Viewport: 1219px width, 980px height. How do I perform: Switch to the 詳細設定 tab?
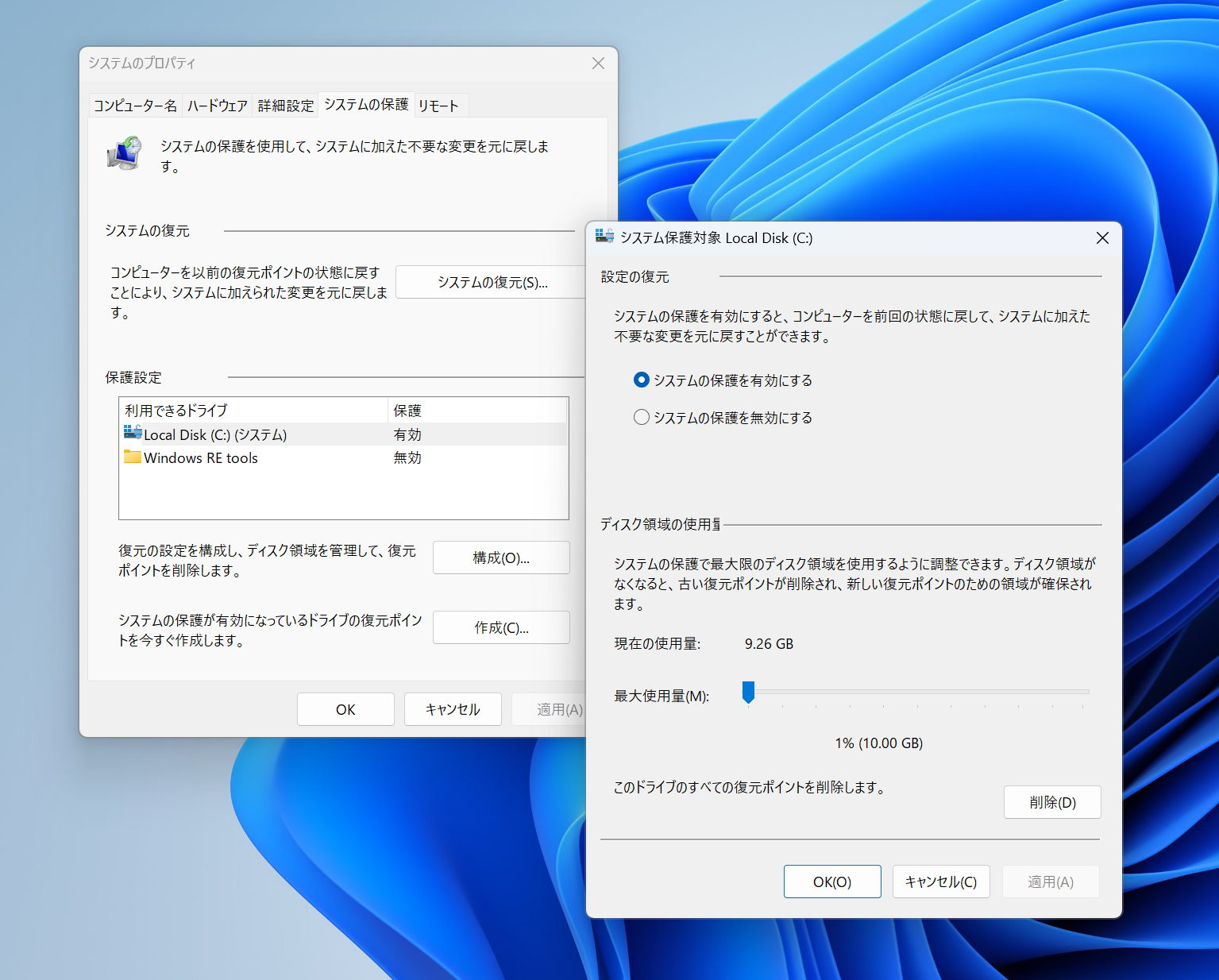pos(285,104)
